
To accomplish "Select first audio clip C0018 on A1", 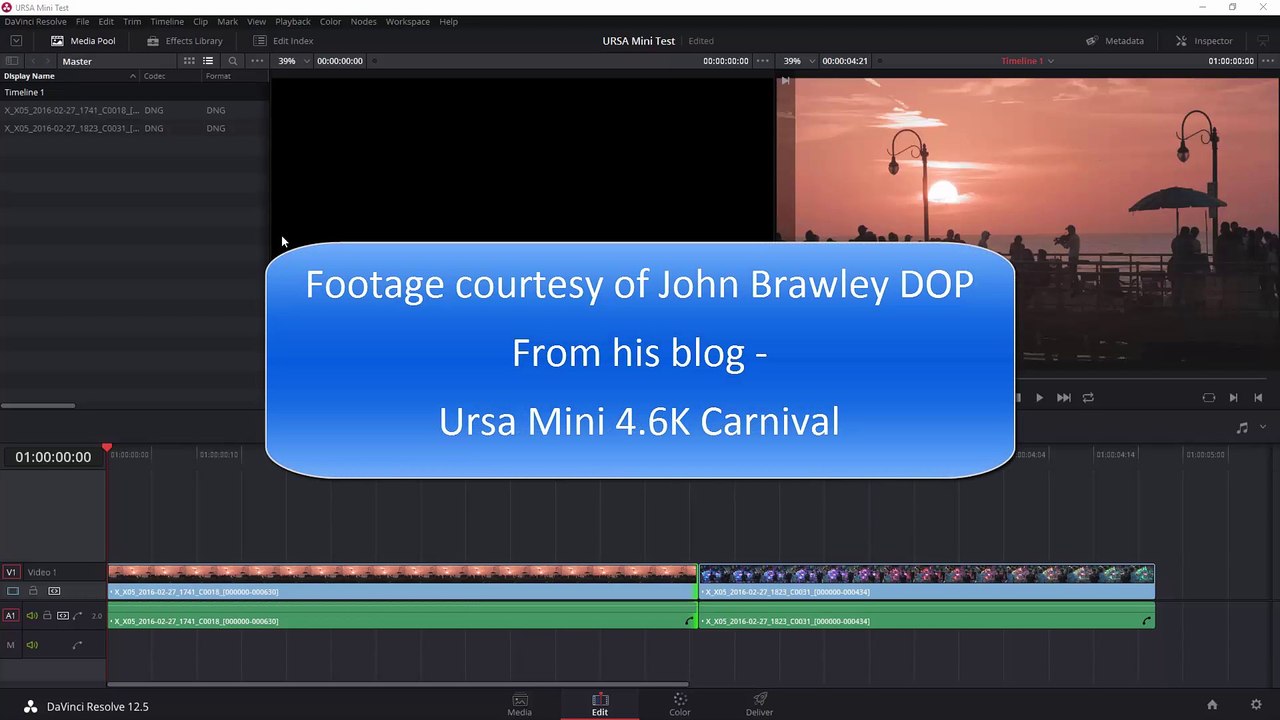I will [x=402, y=616].
